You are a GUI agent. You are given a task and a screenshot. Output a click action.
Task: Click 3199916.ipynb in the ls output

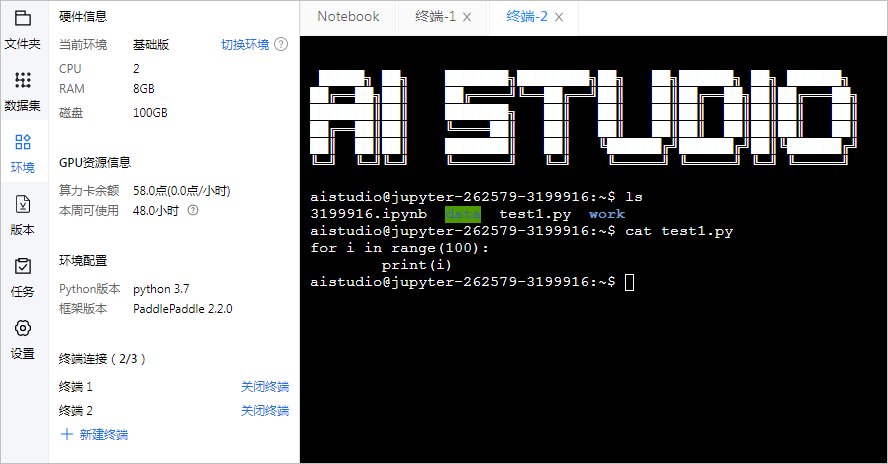point(369,214)
